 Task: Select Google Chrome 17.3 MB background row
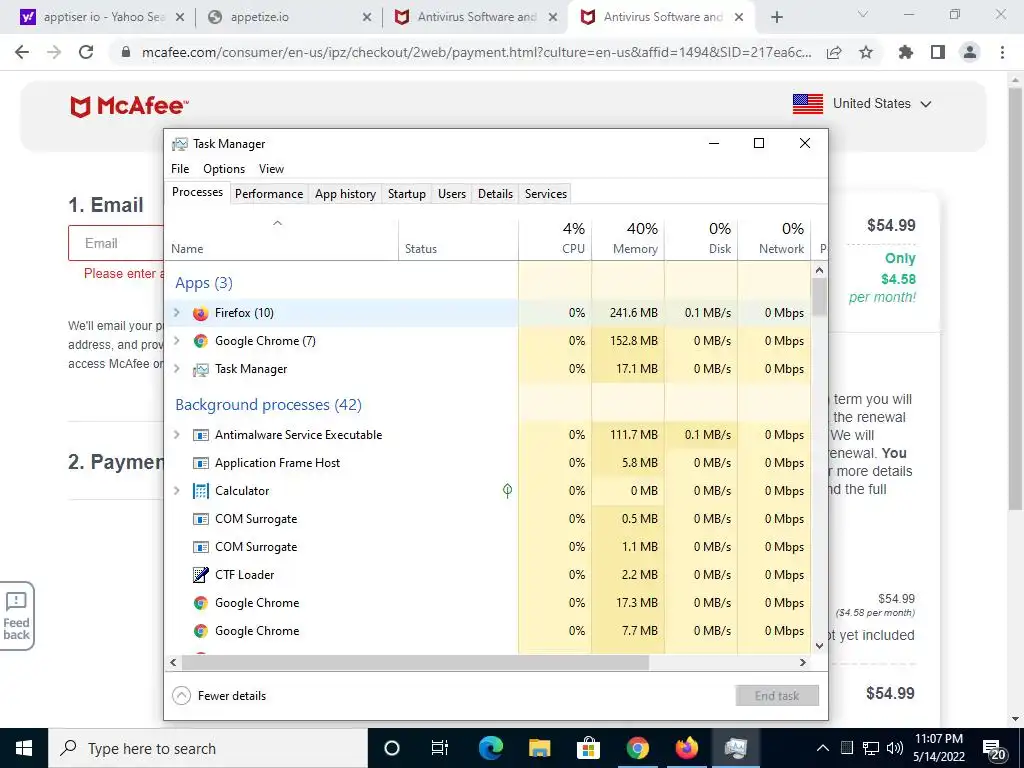pos(488,603)
